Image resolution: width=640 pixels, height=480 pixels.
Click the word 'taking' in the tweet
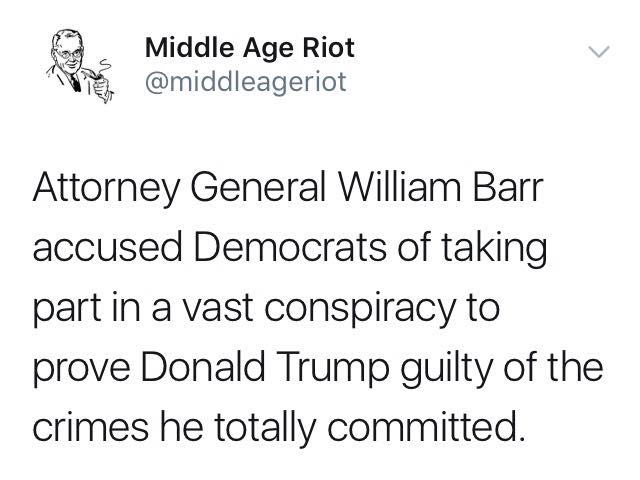tap(494, 249)
